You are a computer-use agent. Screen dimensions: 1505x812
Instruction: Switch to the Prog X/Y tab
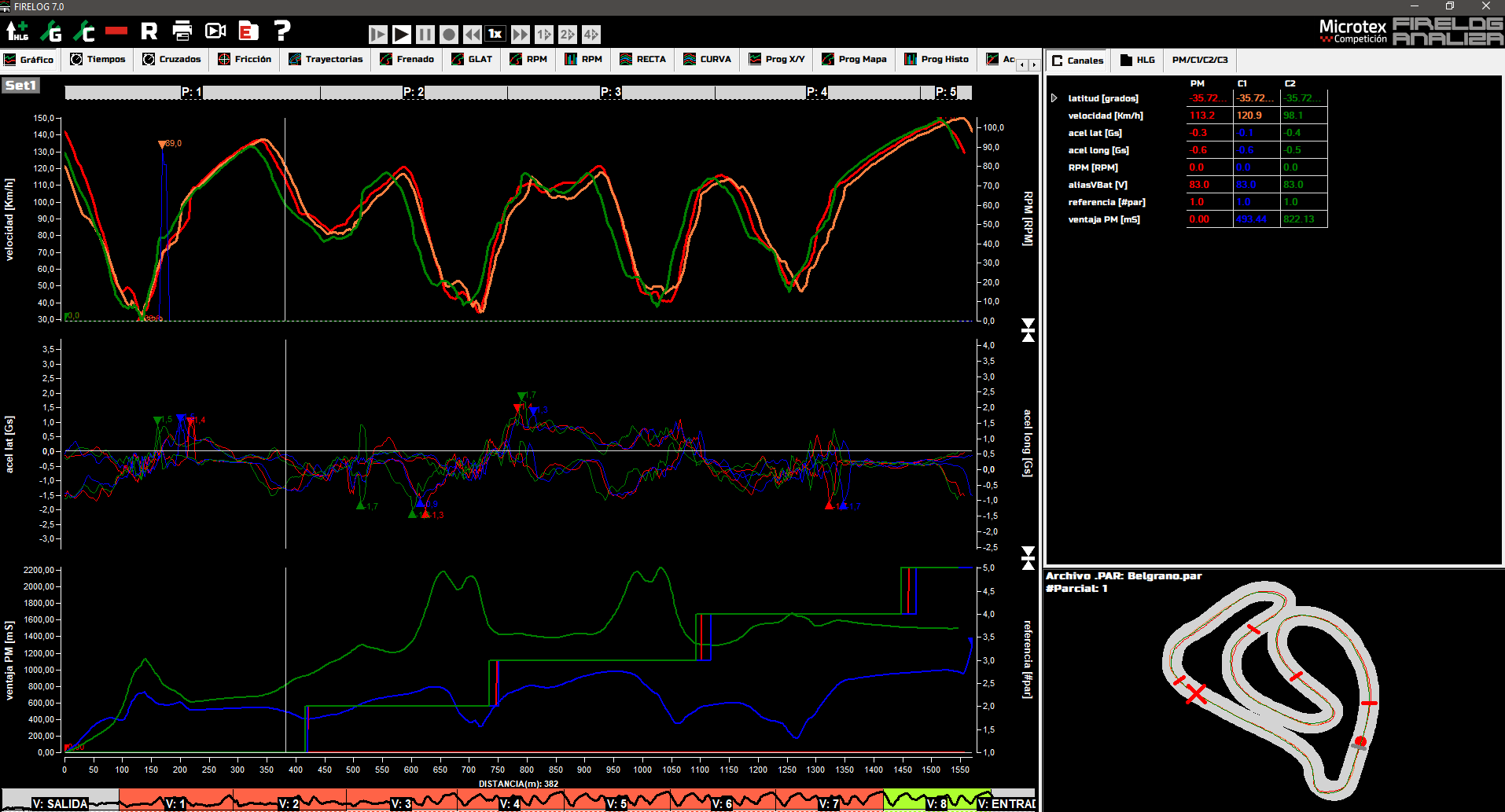pyautogui.click(x=777, y=60)
